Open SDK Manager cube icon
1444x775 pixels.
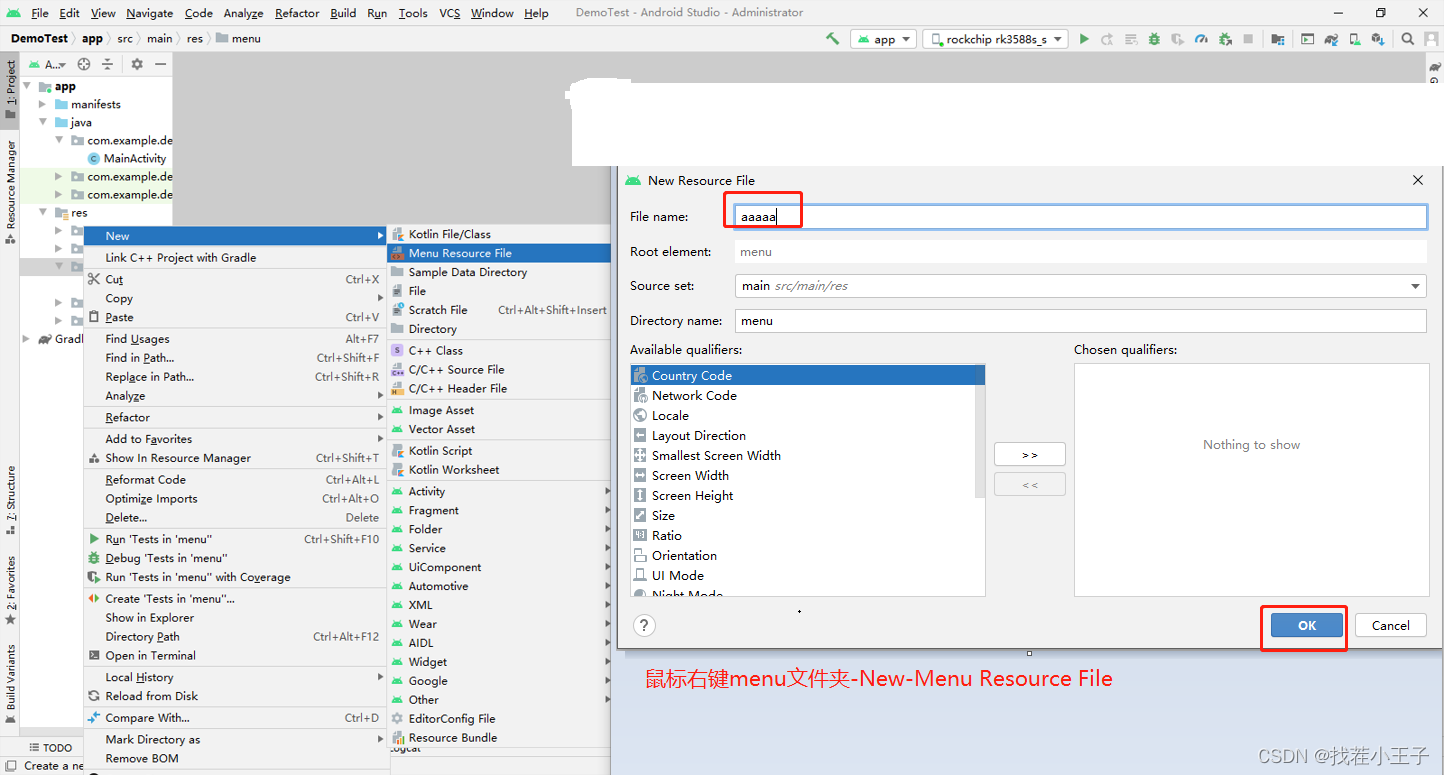click(x=1378, y=39)
